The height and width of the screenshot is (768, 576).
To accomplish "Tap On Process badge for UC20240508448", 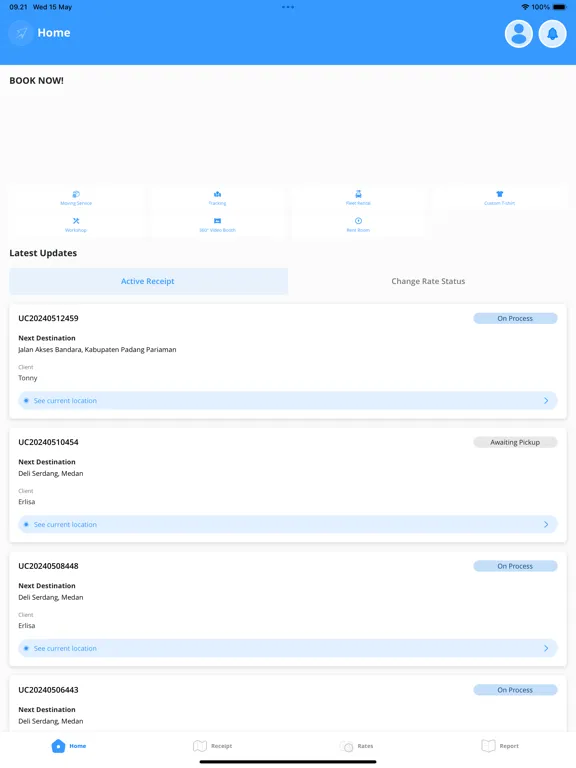I will [515, 566].
